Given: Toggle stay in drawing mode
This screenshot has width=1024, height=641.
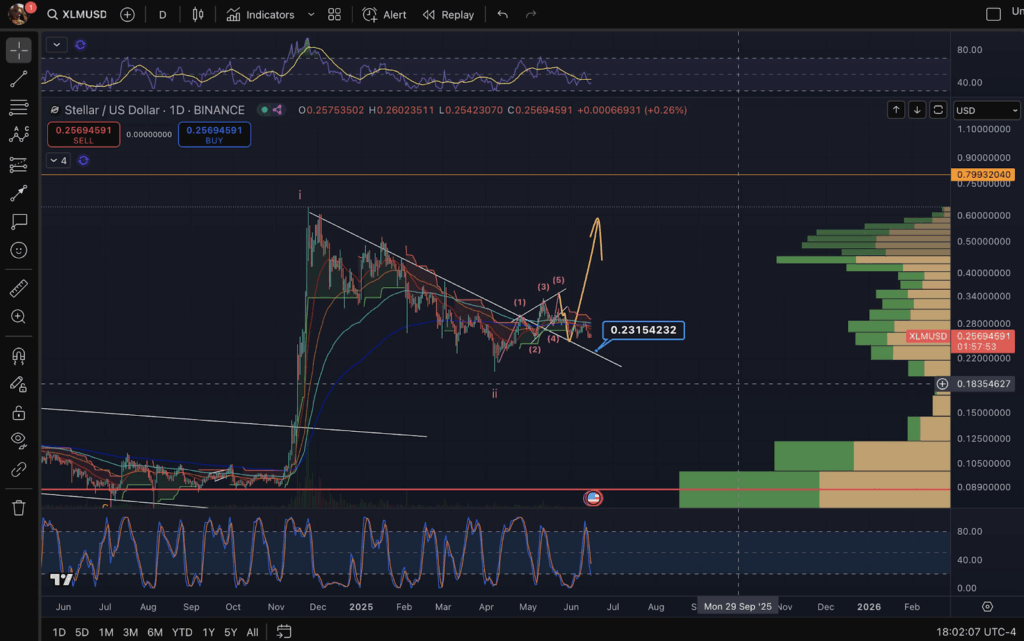Looking at the screenshot, I should coord(19,384).
